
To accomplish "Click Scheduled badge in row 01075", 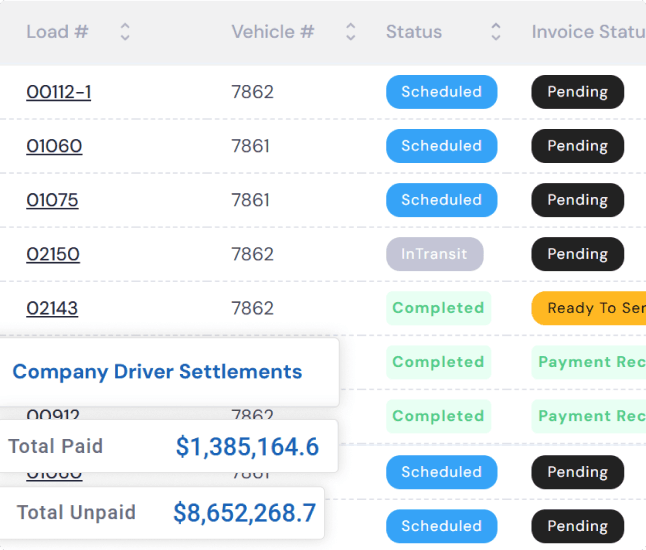I will pos(441,200).
